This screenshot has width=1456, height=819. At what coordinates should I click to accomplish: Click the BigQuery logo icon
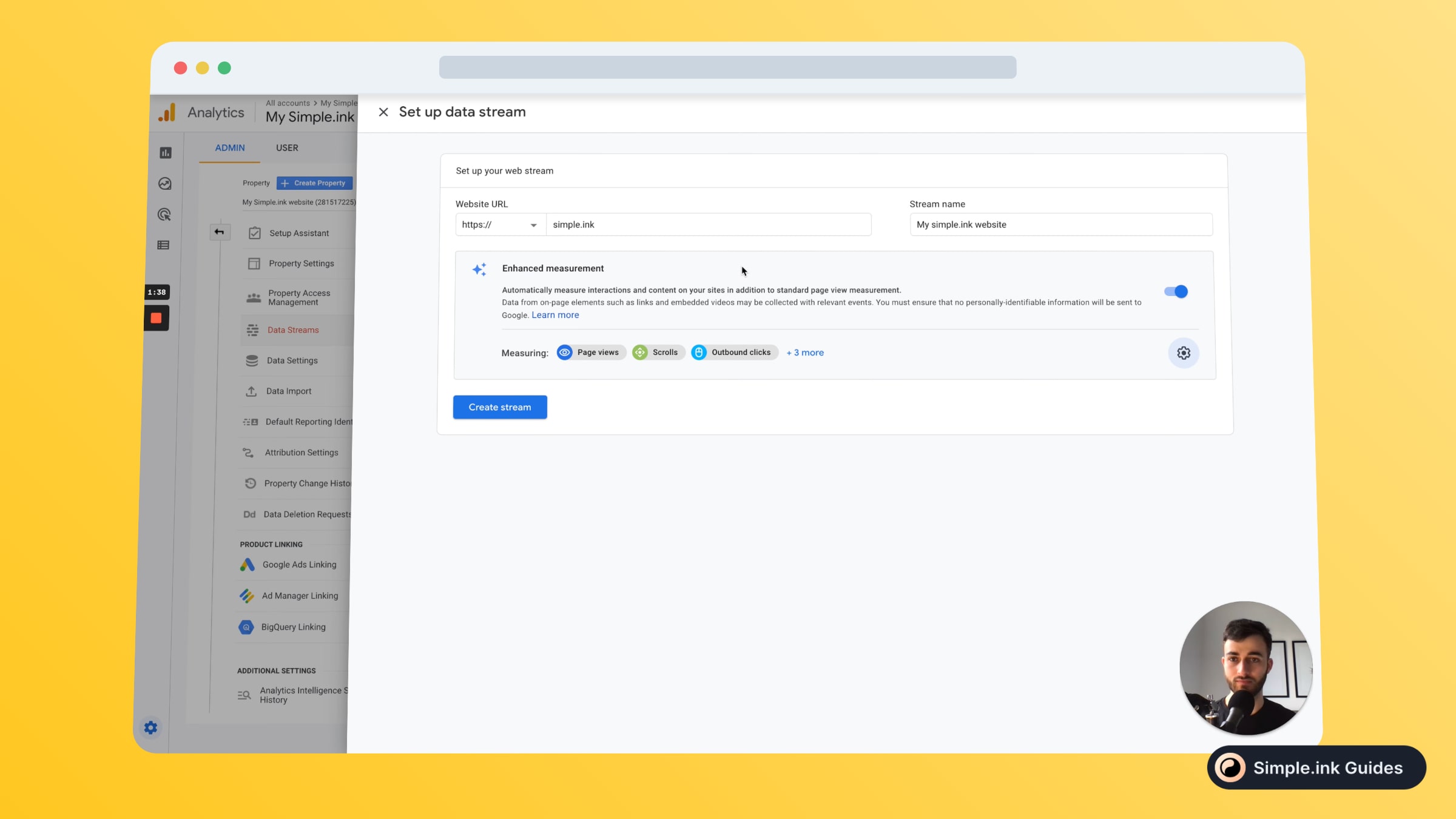pos(246,627)
